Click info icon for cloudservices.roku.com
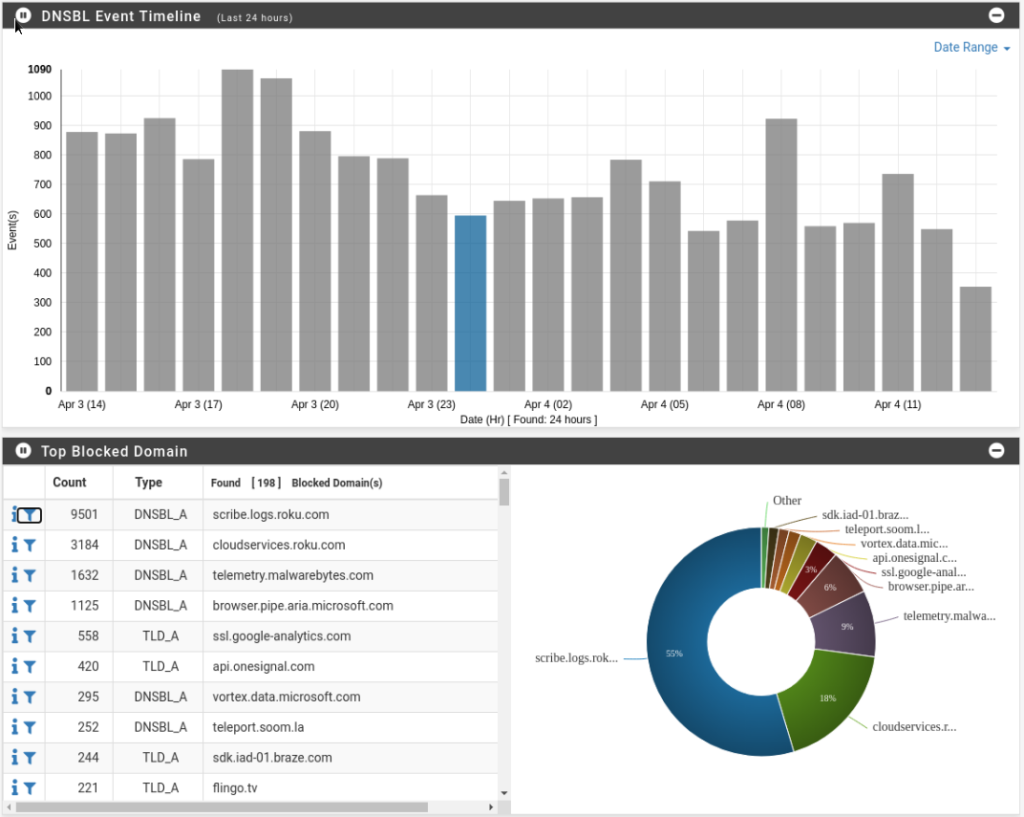Screen dimensions: 1024x817 (x=14, y=545)
